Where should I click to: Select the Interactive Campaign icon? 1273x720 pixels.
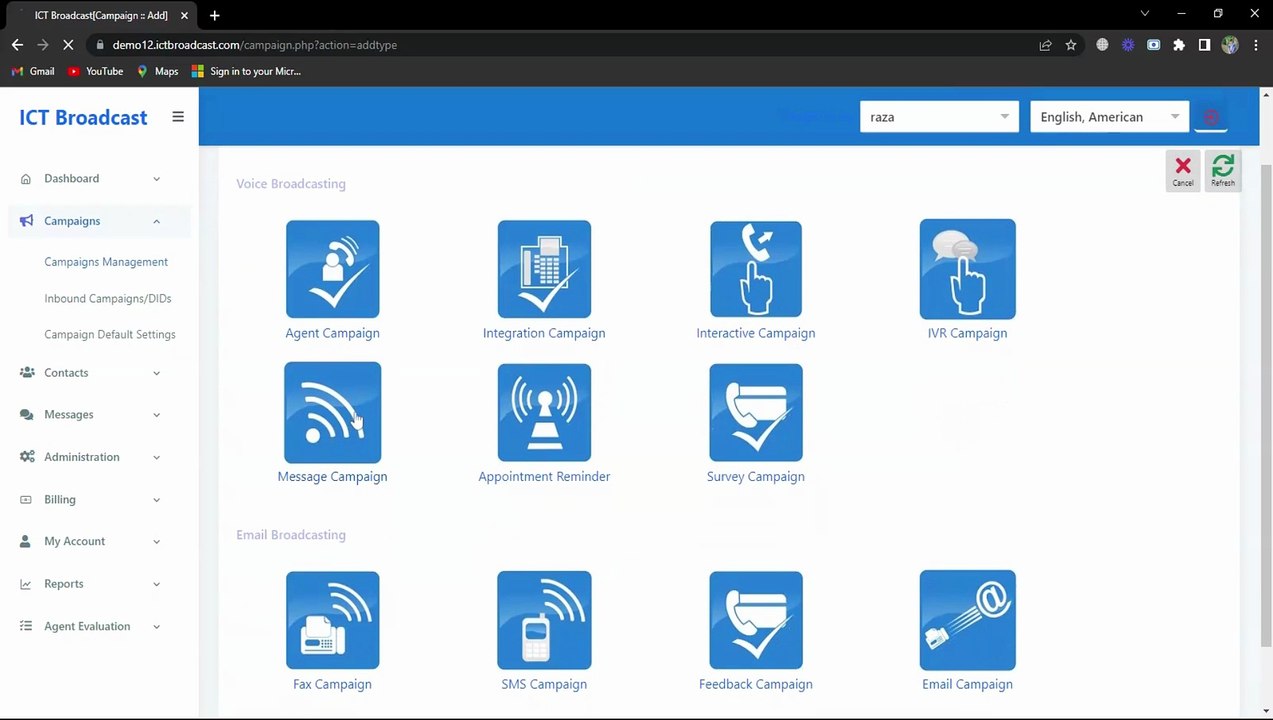pyautogui.click(x=756, y=269)
